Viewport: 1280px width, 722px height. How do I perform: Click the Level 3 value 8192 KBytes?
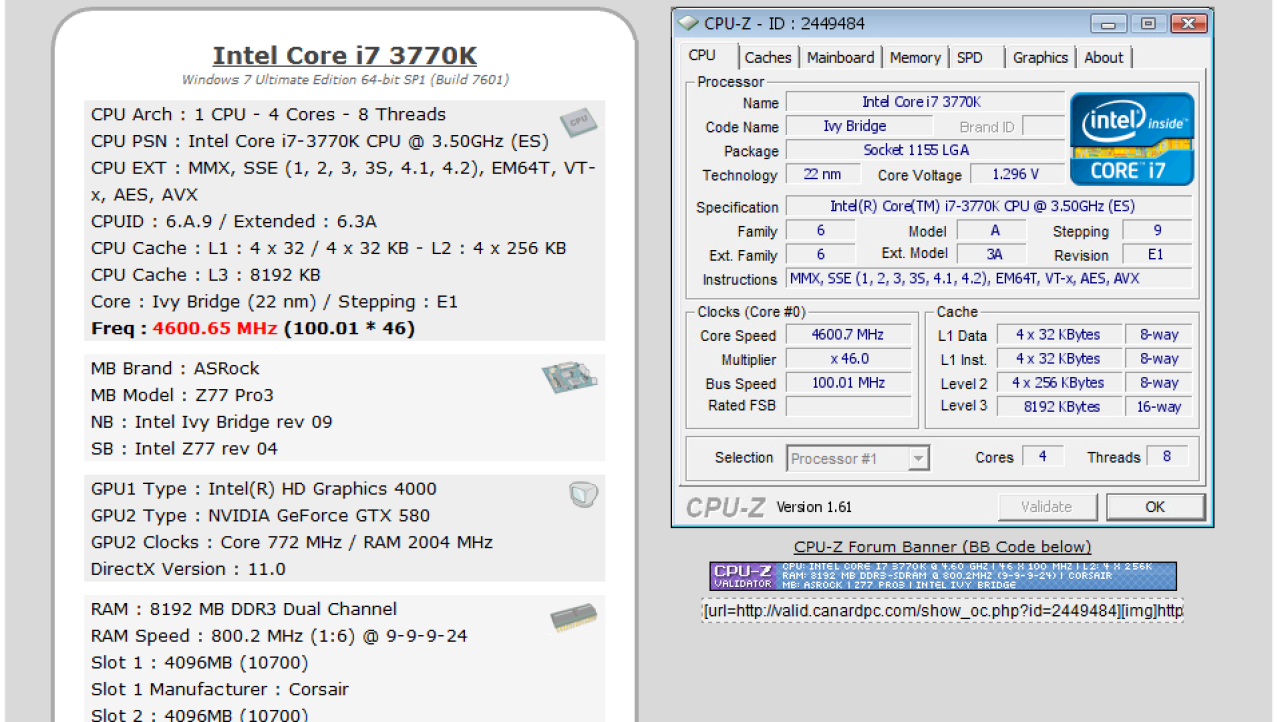[1058, 407]
